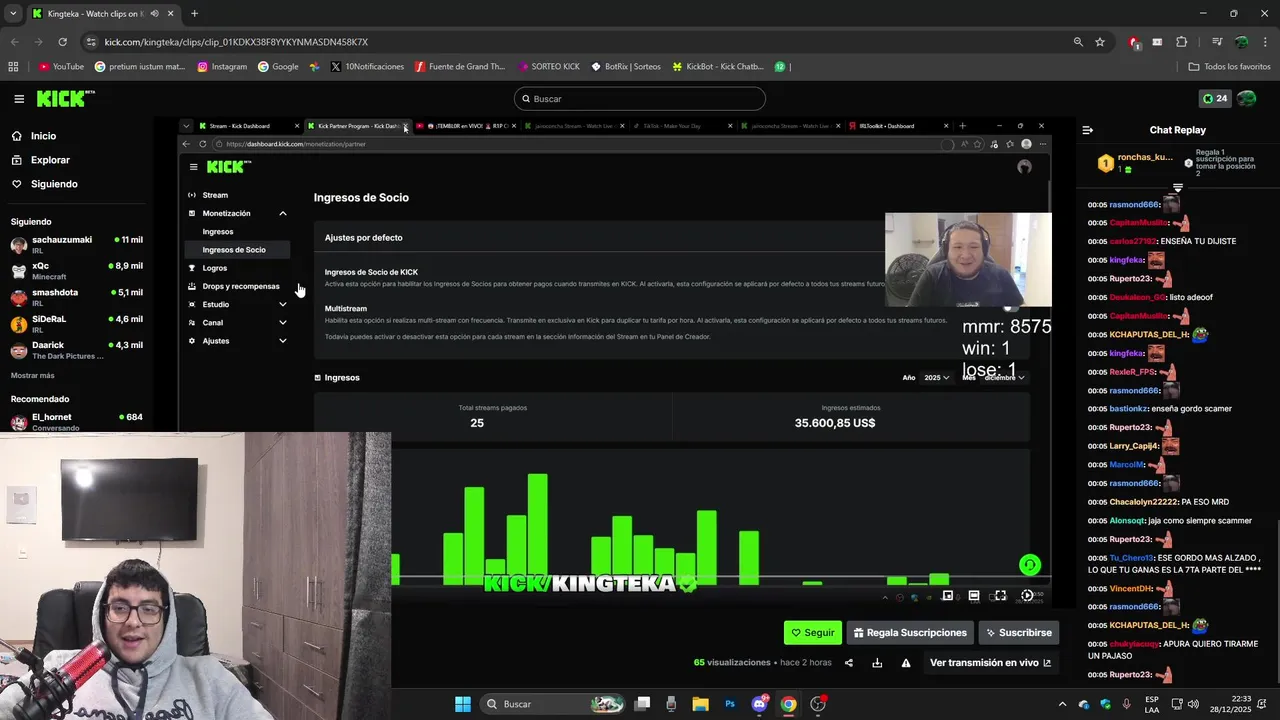The width and height of the screenshot is (1280, 720).
Task: Open Todos los favoritos folder
Action: click(x=1229, y=67)
